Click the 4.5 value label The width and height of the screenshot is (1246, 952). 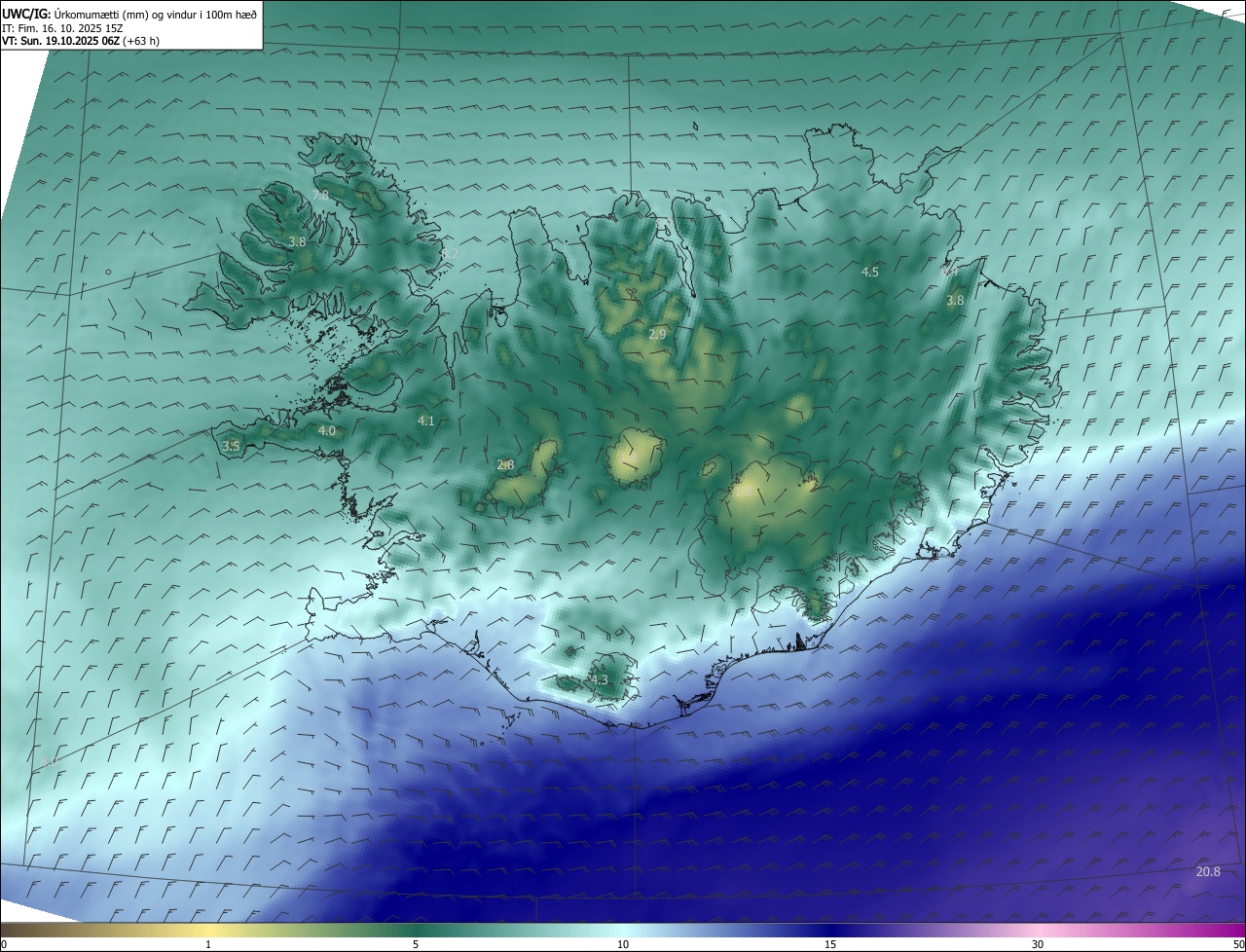(870, 273)
